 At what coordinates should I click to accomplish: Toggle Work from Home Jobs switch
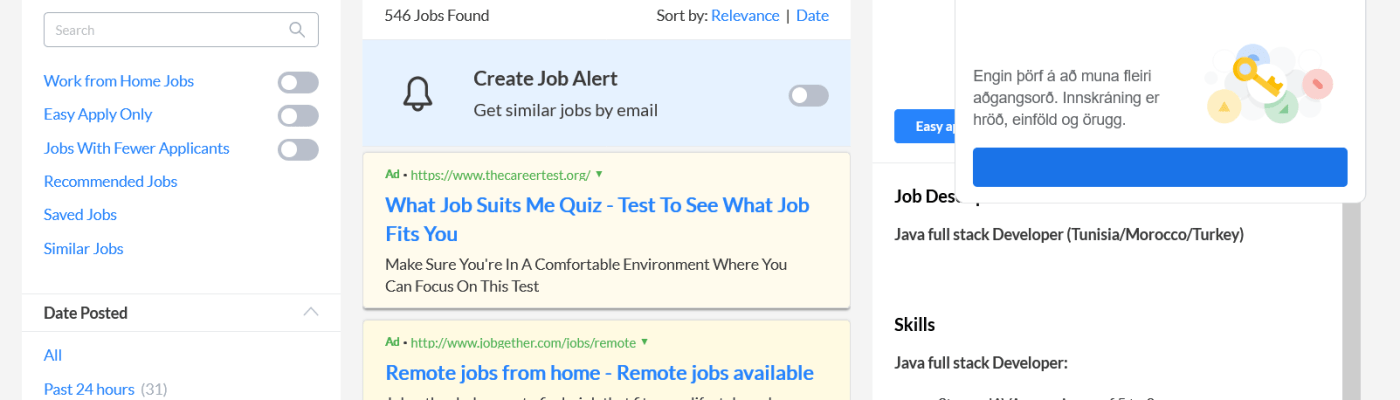click(x=298, y=82)
